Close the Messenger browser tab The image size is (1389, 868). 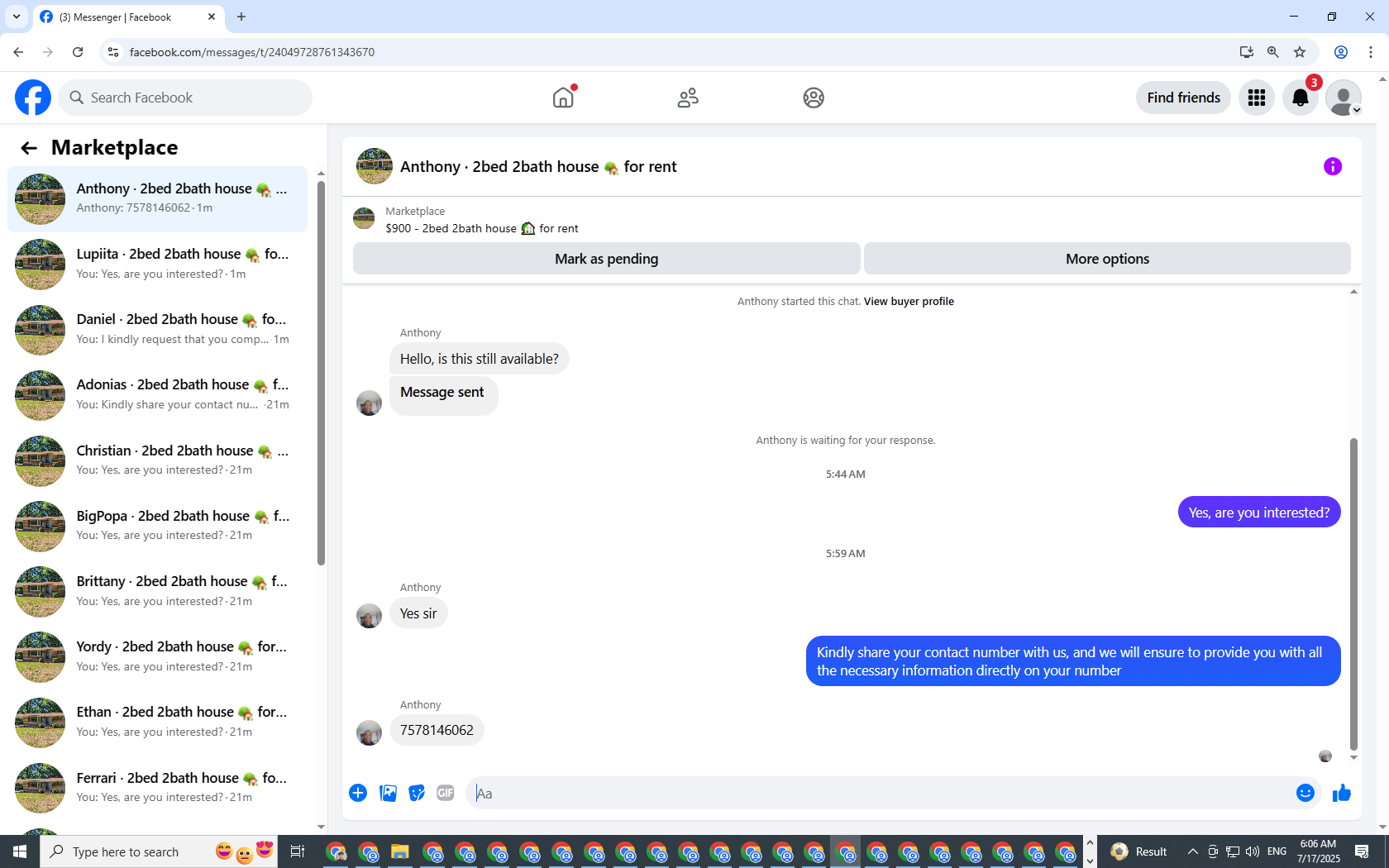click(212, 17)
